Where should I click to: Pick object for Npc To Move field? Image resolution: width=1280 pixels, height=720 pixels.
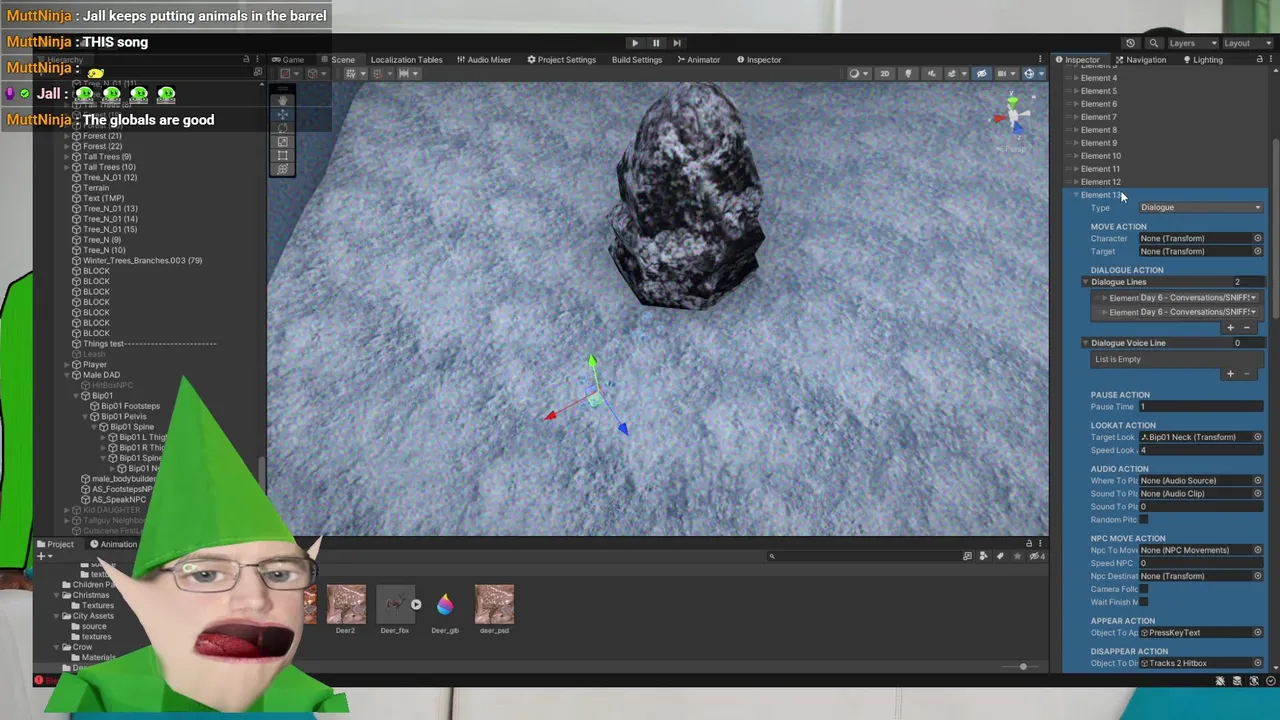pos(1258,550)
